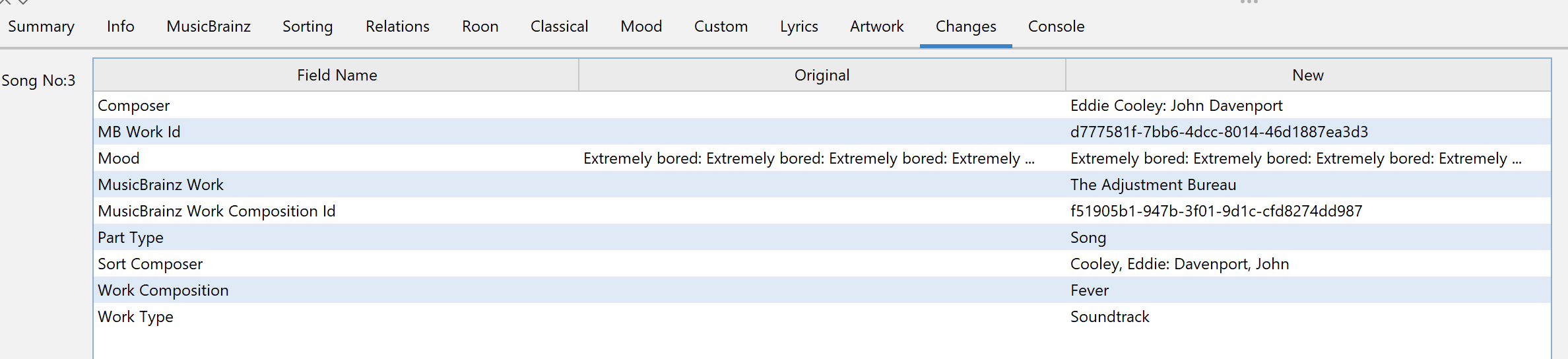
Task: Select the Sorting tab
Action: click(308, 26)
